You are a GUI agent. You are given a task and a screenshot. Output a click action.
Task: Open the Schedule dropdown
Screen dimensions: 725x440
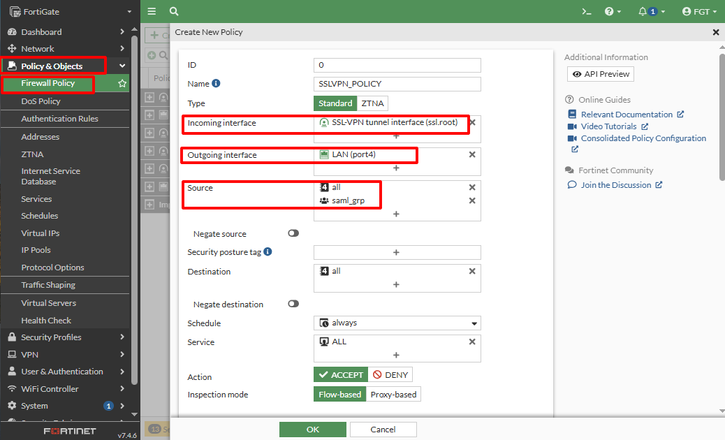click(397, 323)
